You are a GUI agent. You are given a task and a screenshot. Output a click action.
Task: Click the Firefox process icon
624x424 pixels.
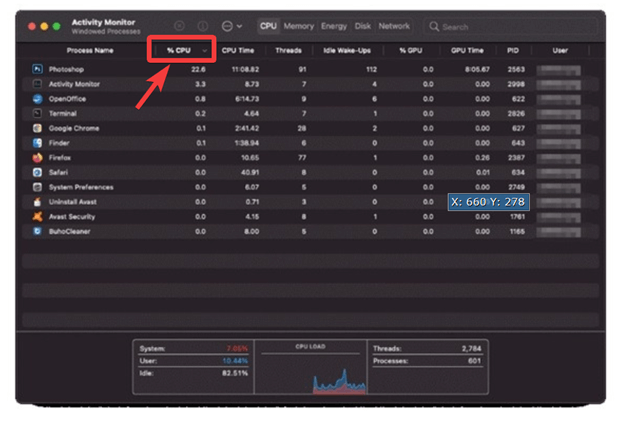pos(37,158)
